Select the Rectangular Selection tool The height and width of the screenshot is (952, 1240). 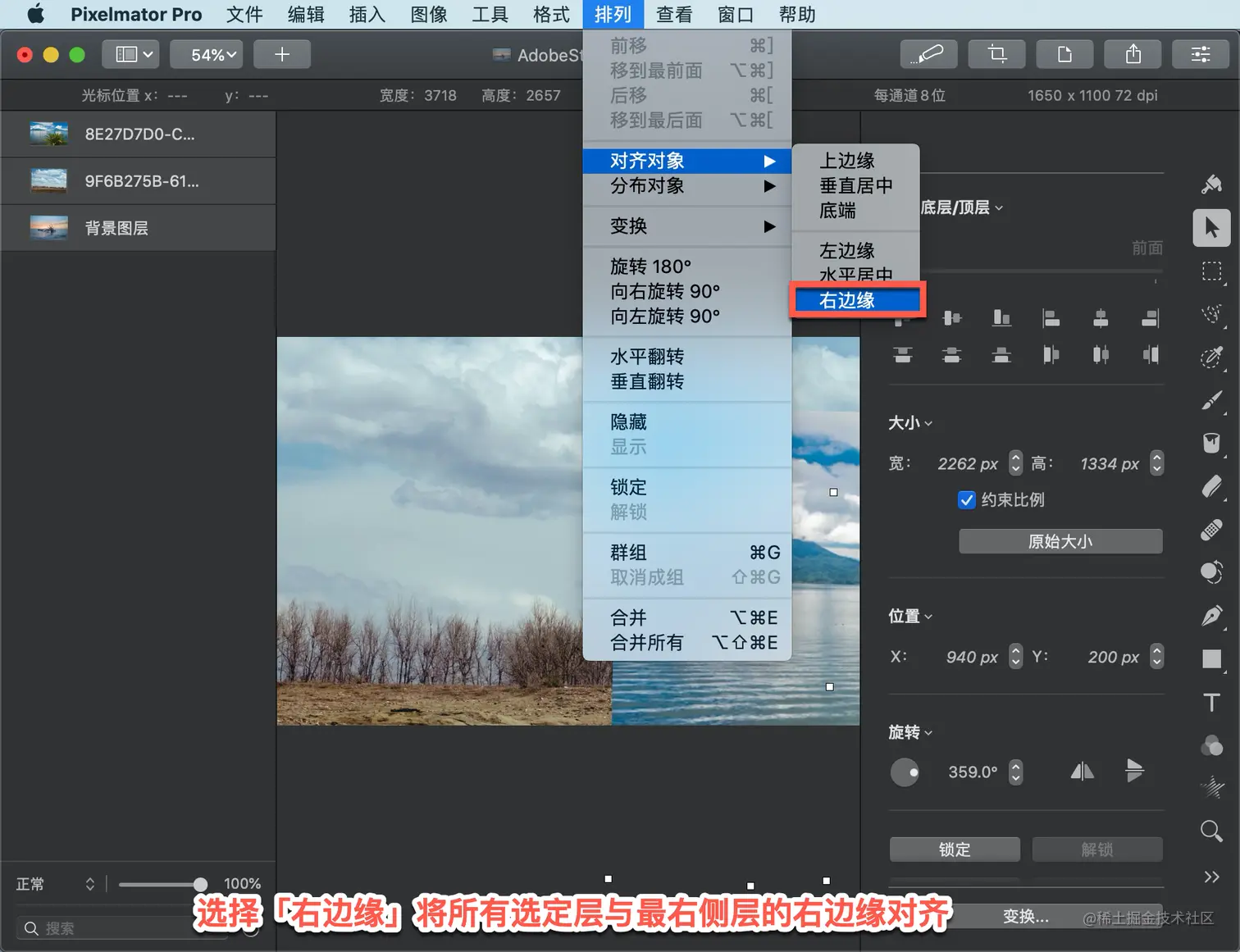[1211, 271]
